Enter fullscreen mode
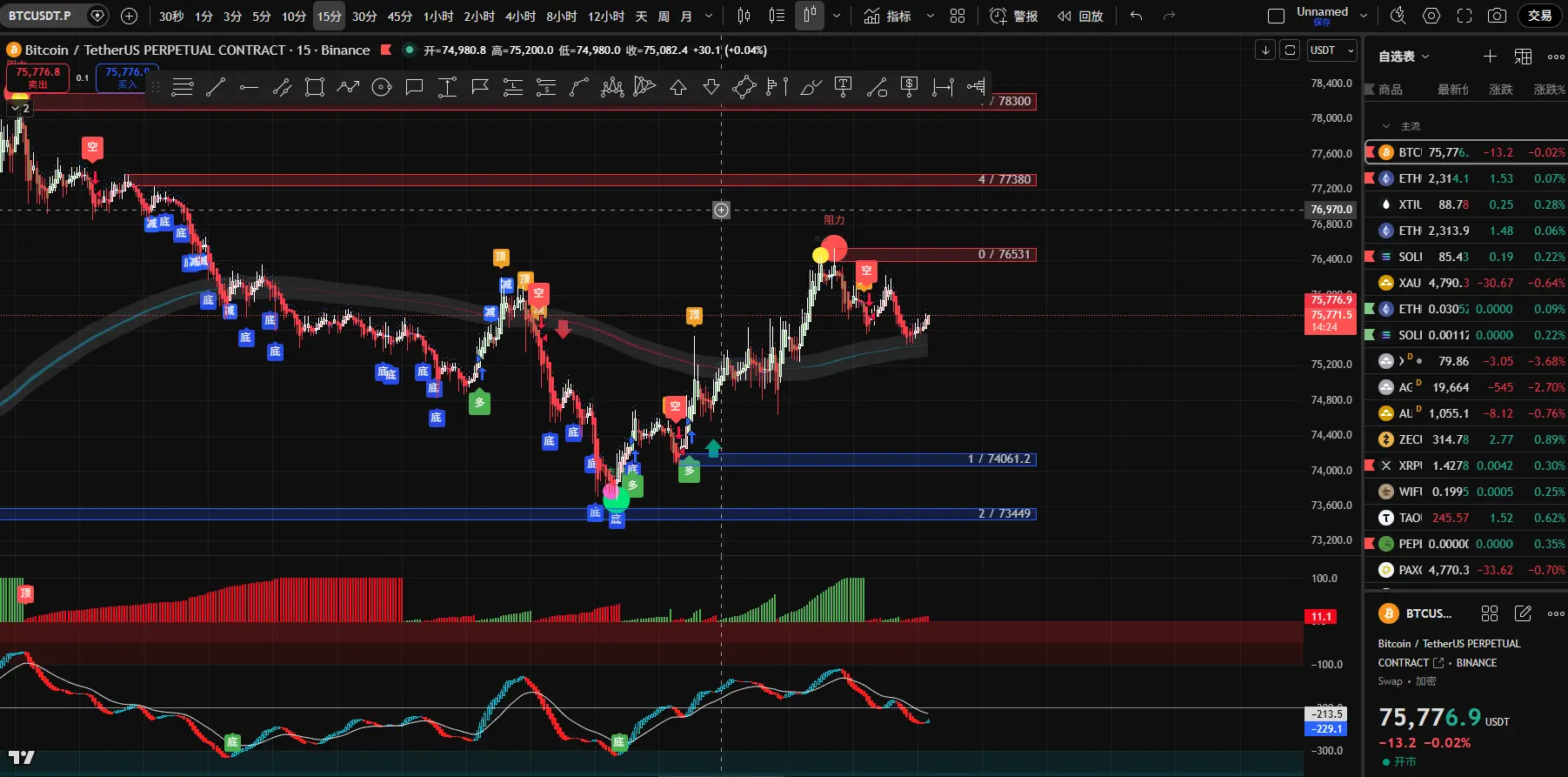This screenshot has height=777, width=1568. point(1465,16)
